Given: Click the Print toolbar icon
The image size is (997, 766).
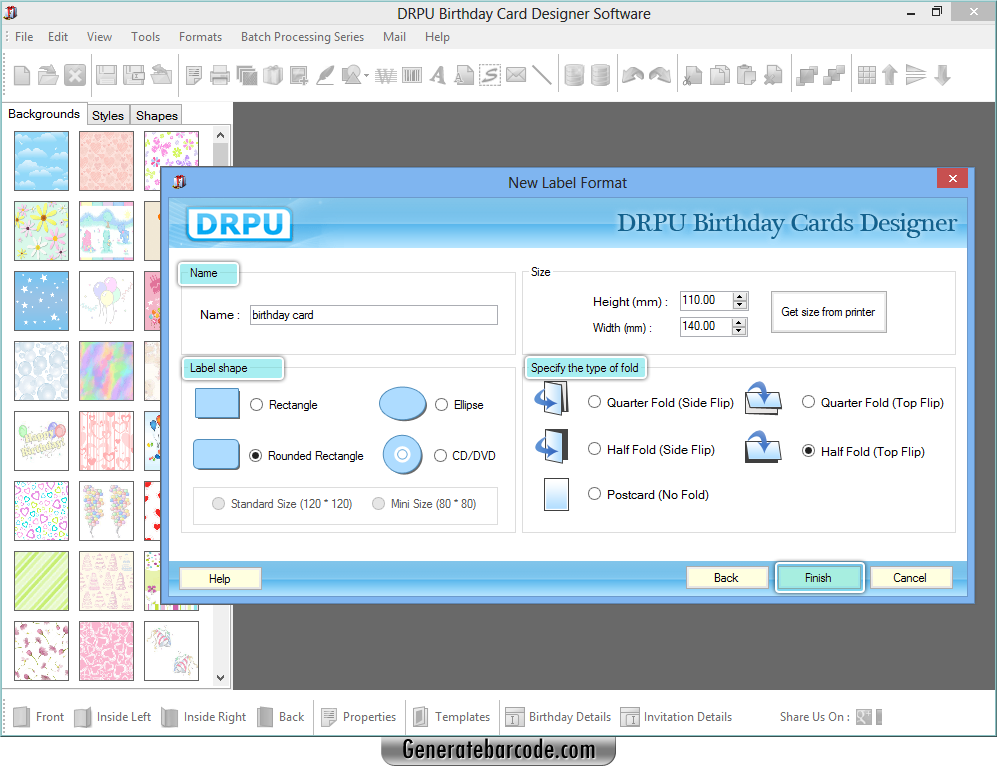Looking at the screenshot, I should (x=219, y=76).
